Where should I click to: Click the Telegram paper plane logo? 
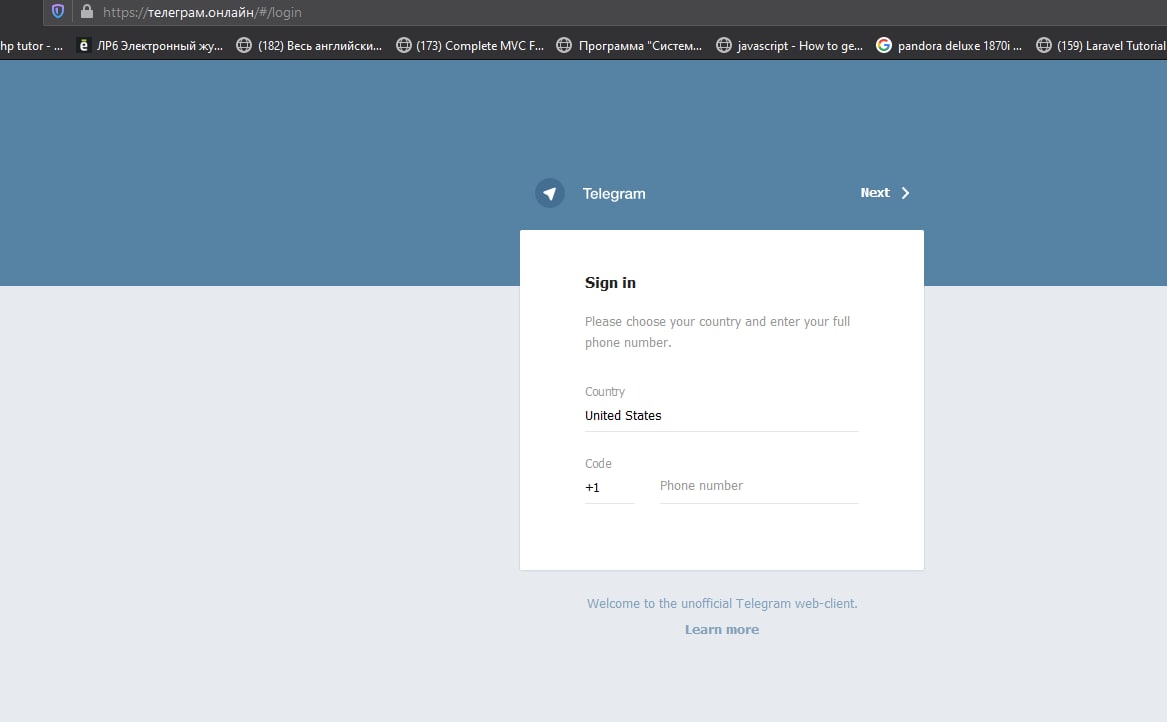click(x=549, y=194)
